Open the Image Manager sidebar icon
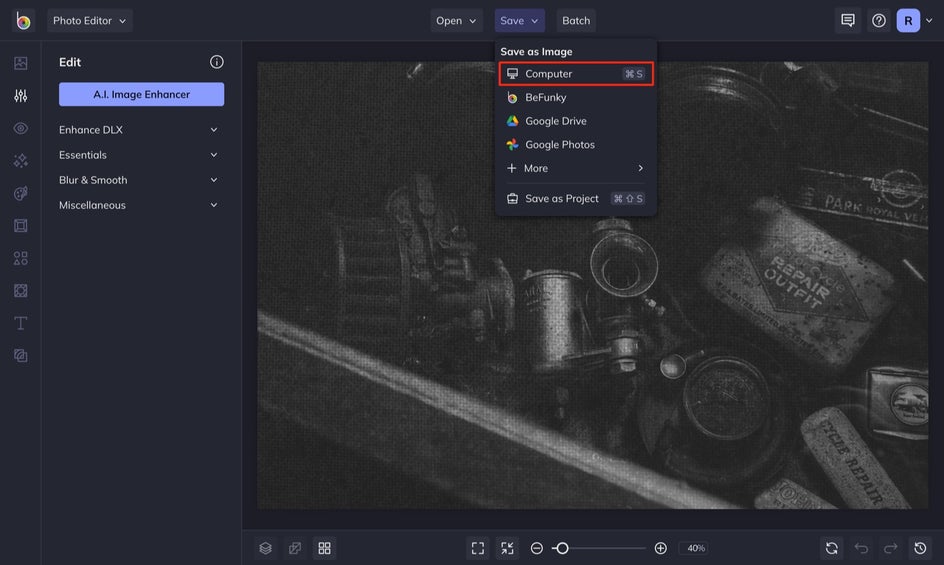Image resolution: width=944 pixels, height=565 pixels. click(20, 63)
